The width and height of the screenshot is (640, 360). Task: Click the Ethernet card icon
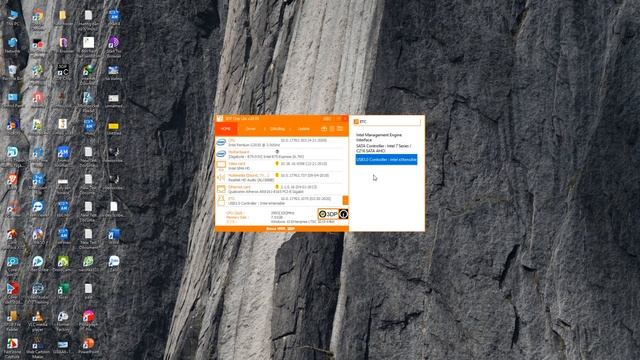point(221,189)
